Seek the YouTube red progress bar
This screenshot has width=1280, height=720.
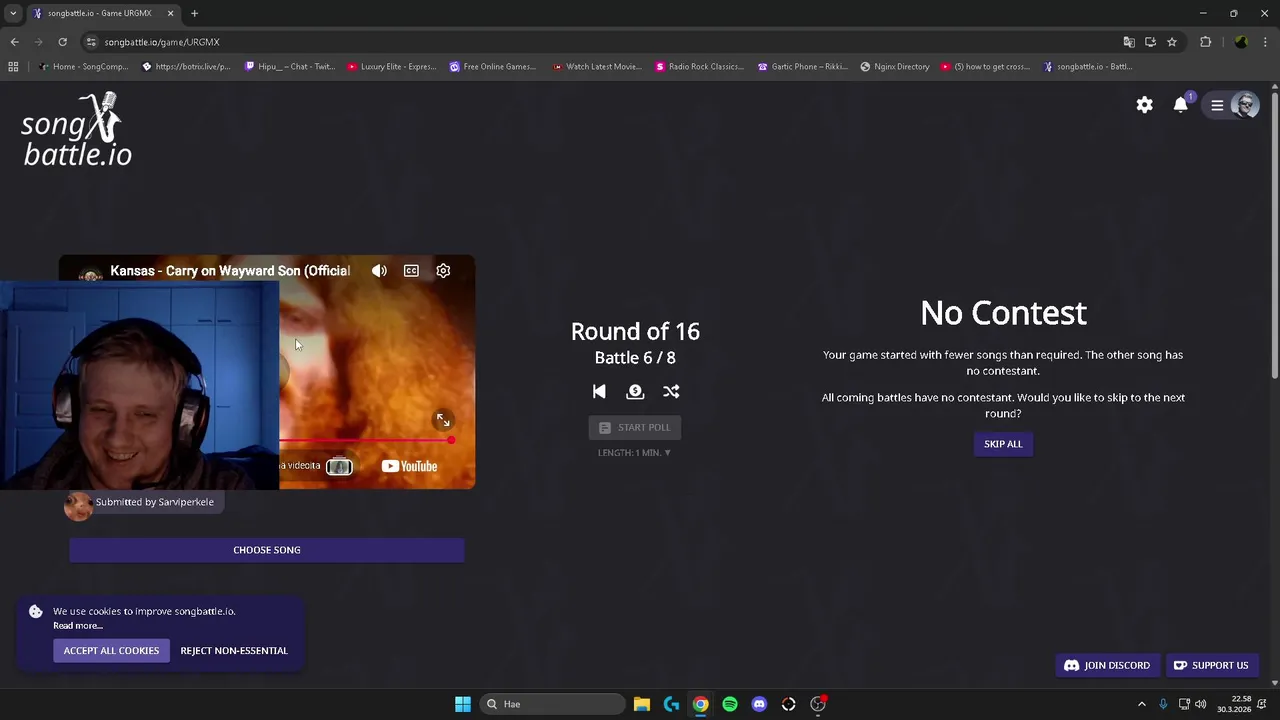point(365,440)
